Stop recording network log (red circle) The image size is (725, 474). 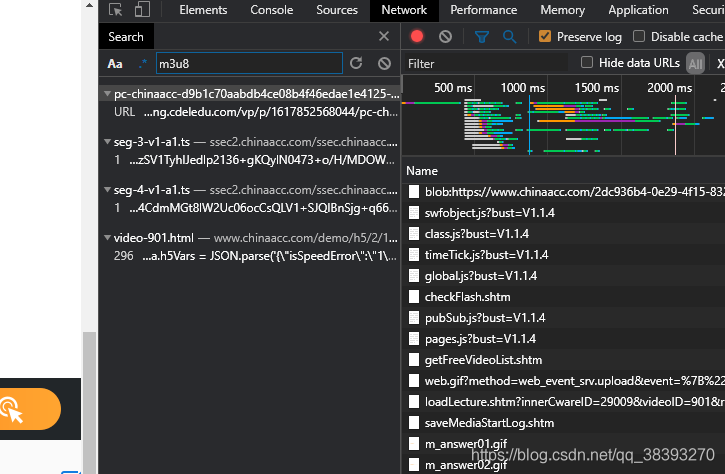[417, 36]
